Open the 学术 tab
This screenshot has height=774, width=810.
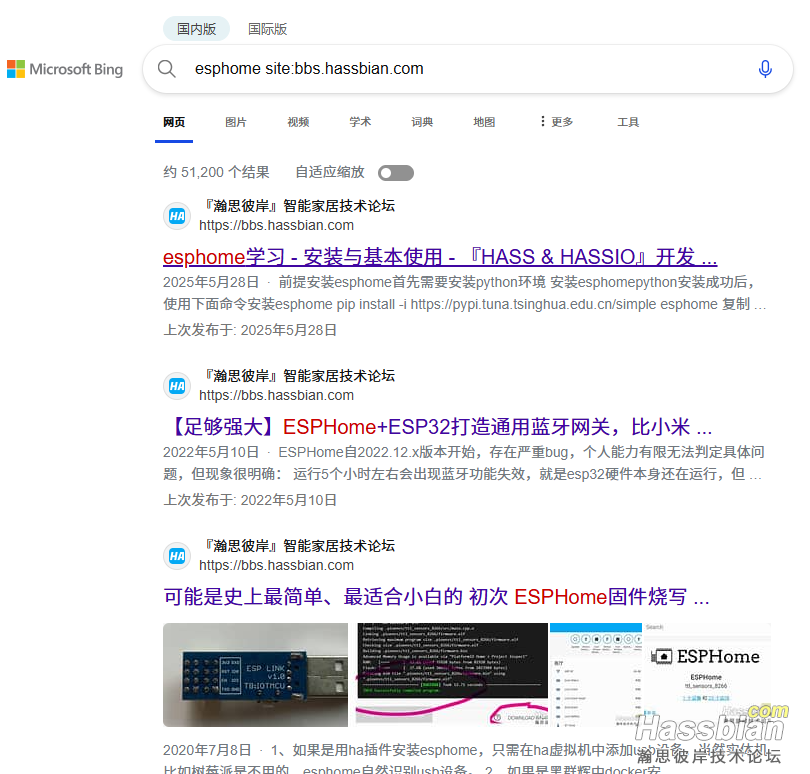(x=360, y=122)
